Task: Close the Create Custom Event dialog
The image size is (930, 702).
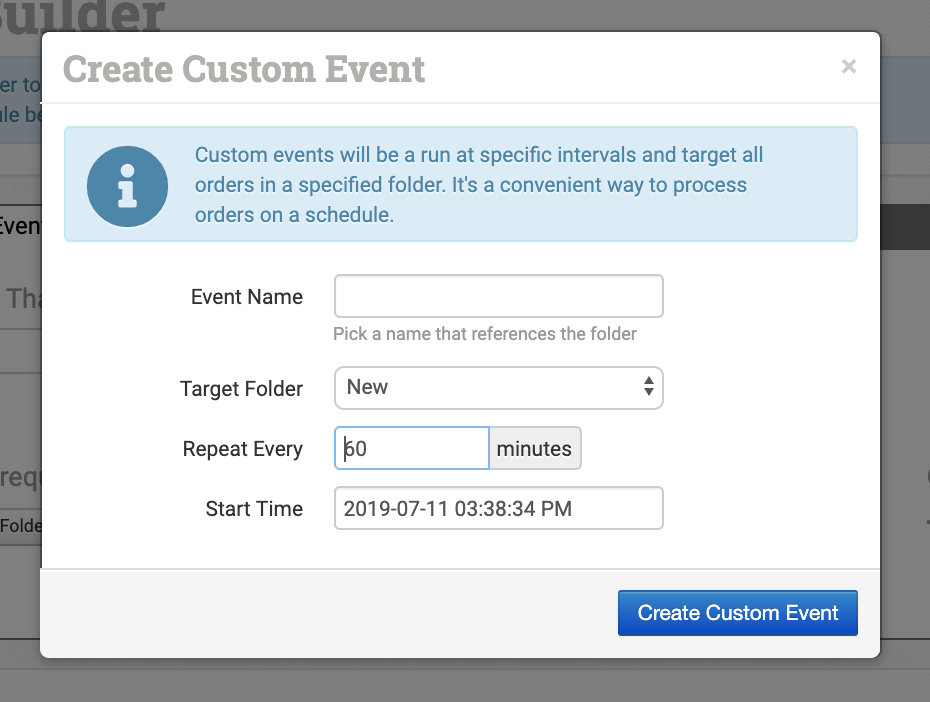Action: click(x=848, y=67)
